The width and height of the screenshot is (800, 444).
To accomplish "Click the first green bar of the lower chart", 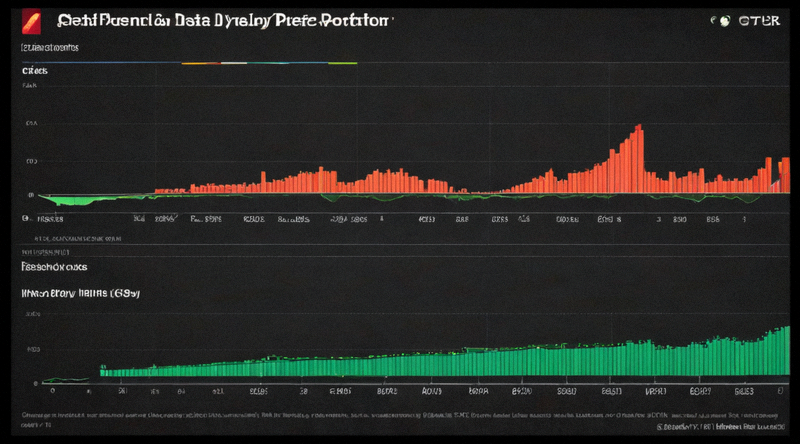I will click(x=103, y=371).
